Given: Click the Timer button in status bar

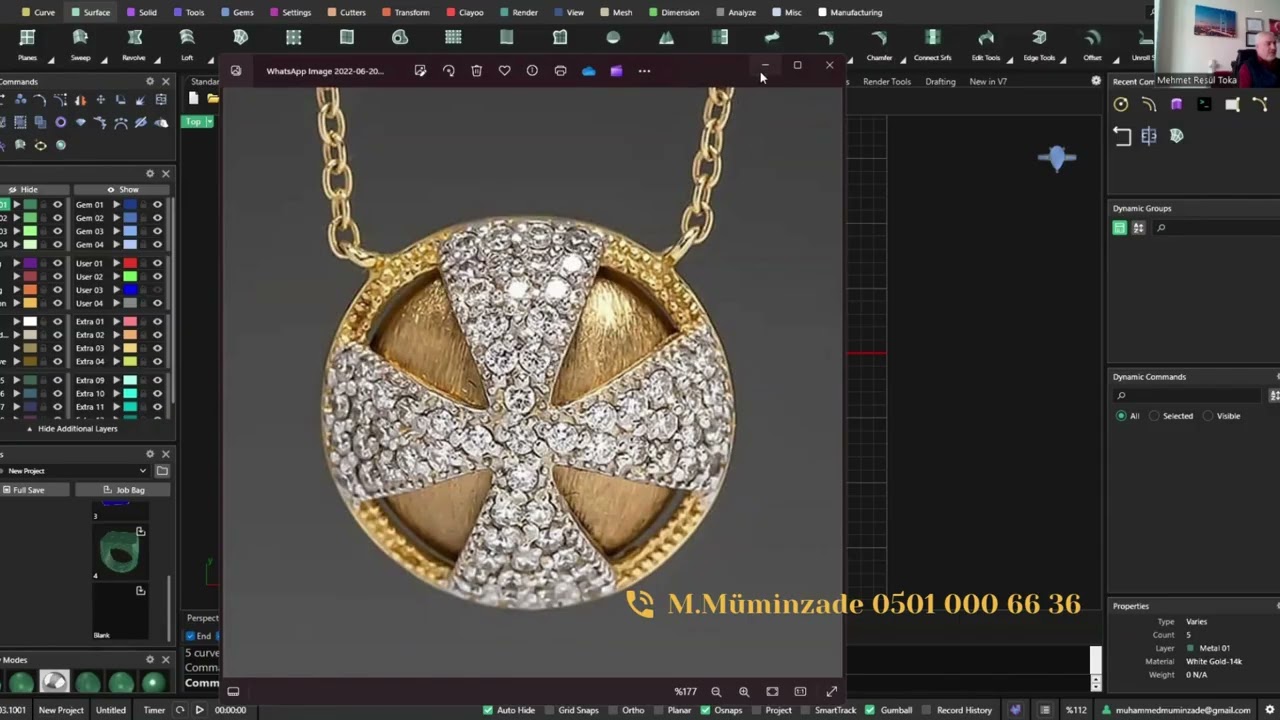Looking at the screenshot, I should coord(154,710).
